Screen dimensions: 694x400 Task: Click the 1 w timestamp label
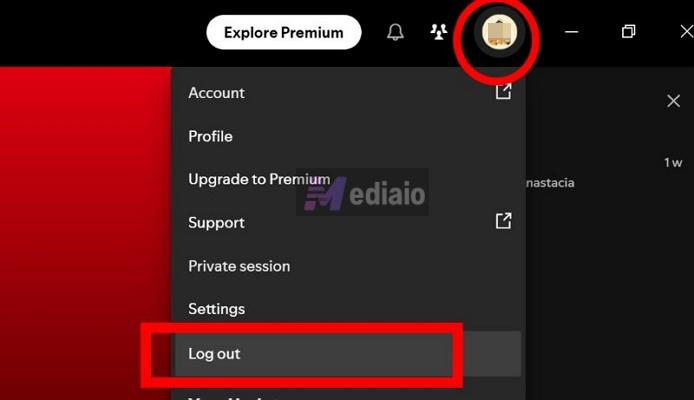[x=673, y=163]
